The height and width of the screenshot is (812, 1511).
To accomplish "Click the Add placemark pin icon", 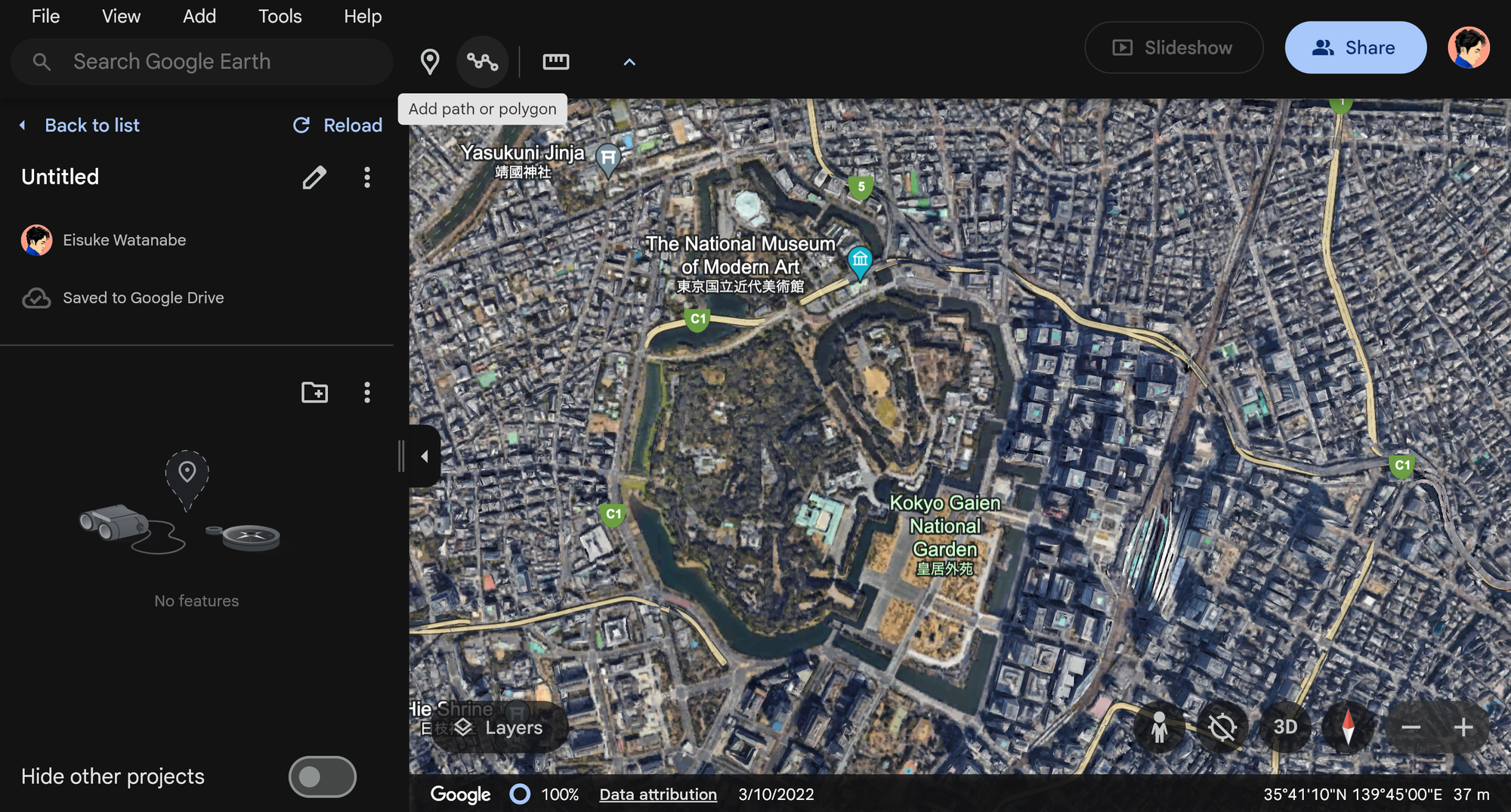I will point(430,62).
